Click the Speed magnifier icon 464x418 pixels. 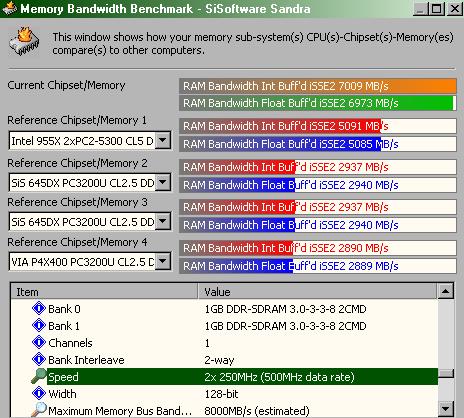click(x=39, y=376)
